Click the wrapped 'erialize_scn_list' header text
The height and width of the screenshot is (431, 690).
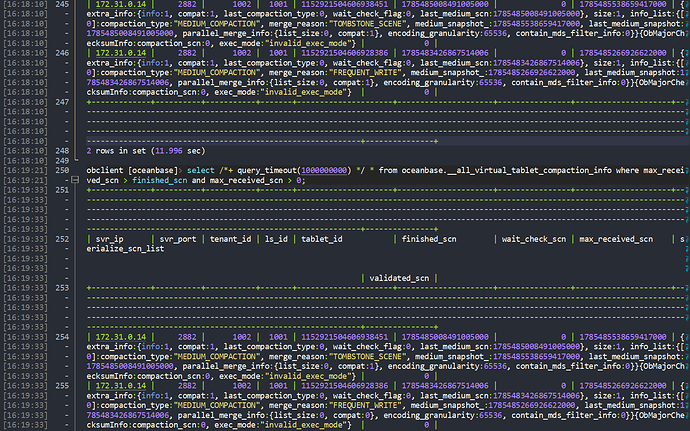125,249
